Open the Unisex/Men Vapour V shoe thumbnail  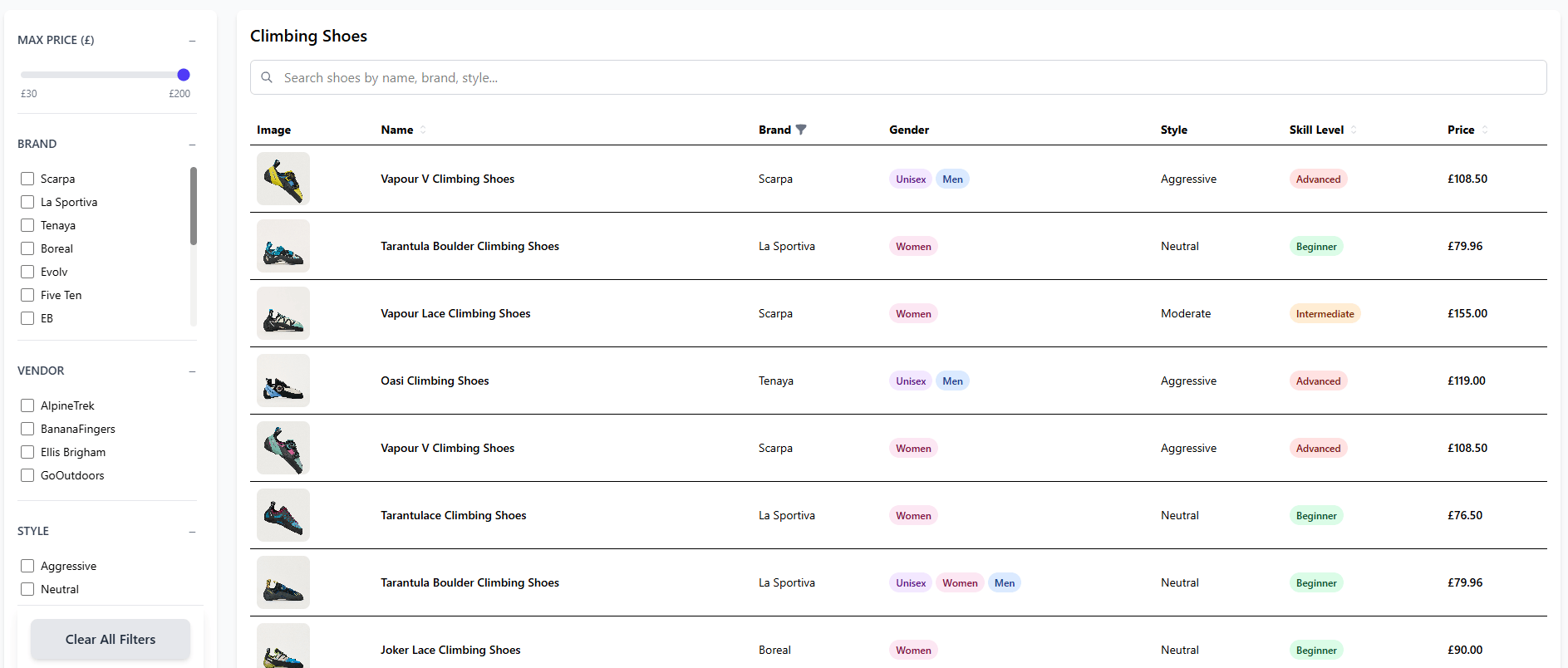283,179
